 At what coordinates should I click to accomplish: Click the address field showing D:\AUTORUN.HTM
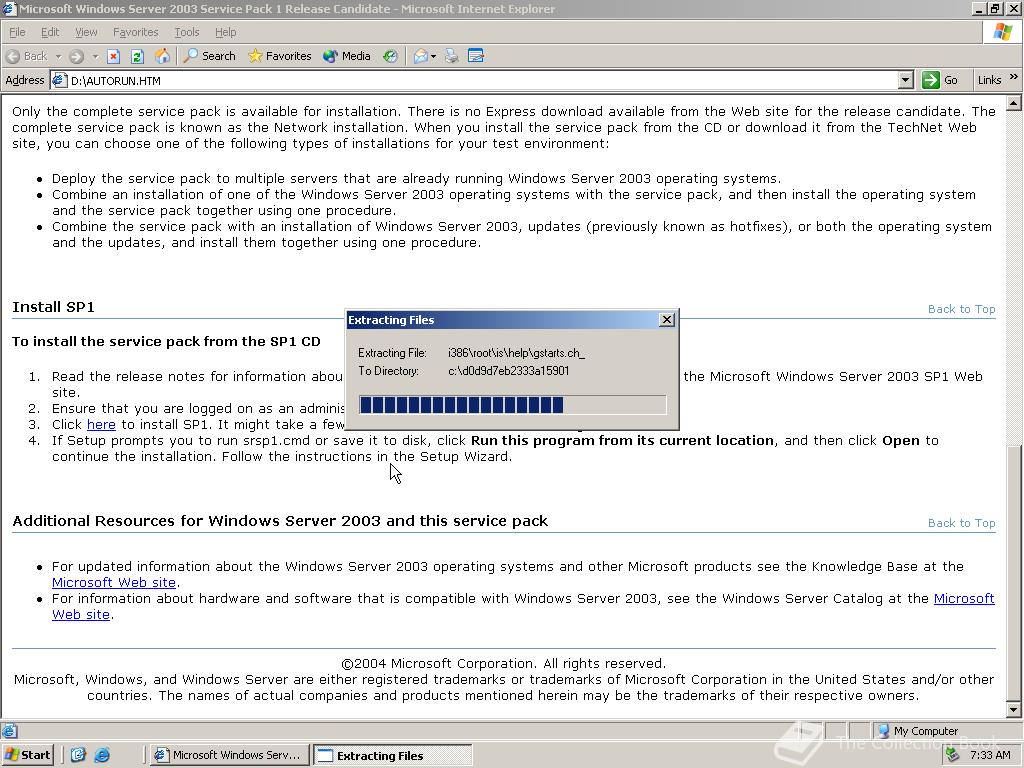[x=482, y=80]
